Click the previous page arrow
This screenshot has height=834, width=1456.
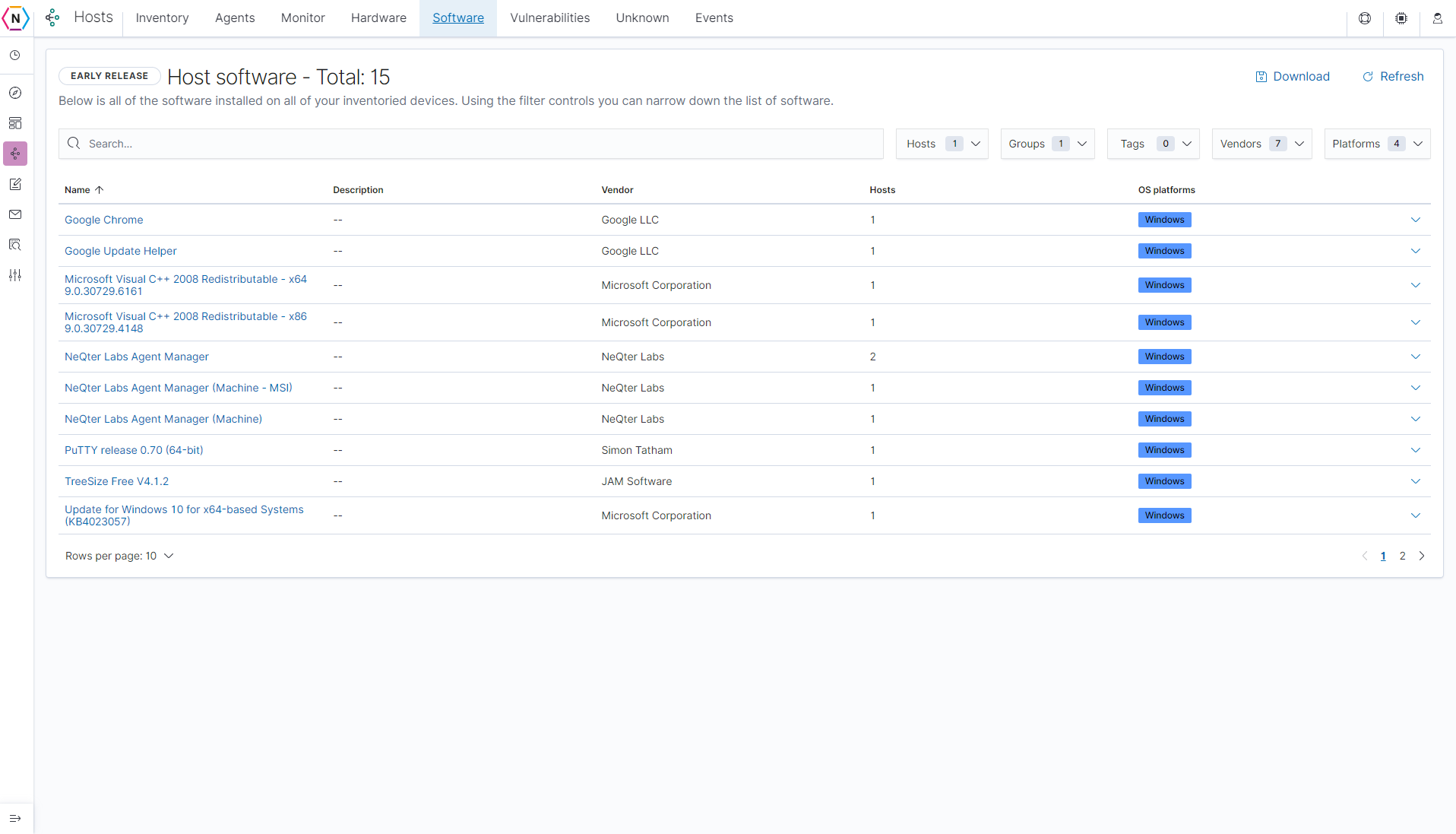(1365, 556)
